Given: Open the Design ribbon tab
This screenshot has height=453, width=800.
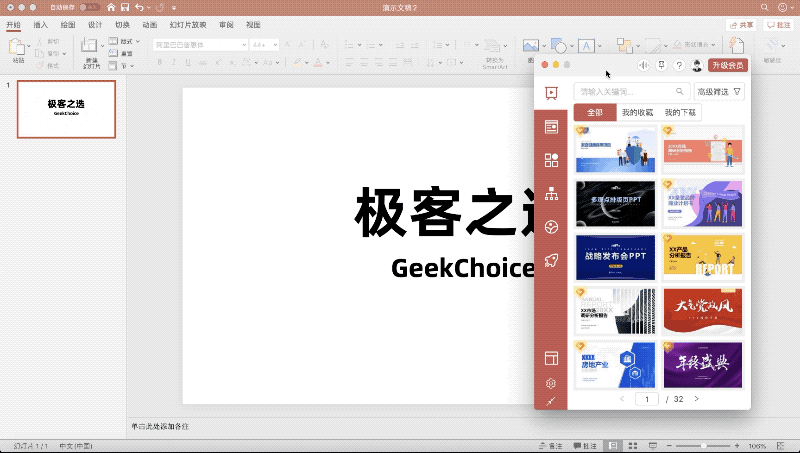Looking at the screenshot, I should click(x=95, y=24).
